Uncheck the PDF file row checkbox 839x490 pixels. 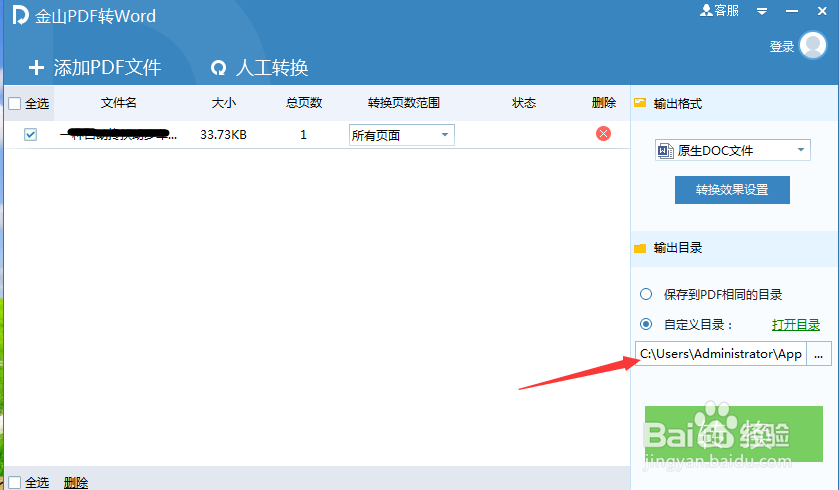(x=30, y=134)
